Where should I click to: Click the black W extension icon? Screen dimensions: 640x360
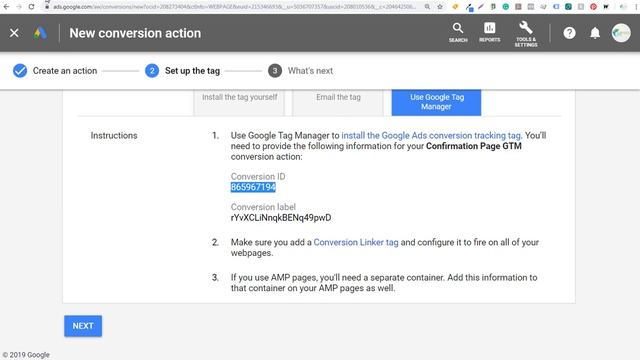(606, 7)
